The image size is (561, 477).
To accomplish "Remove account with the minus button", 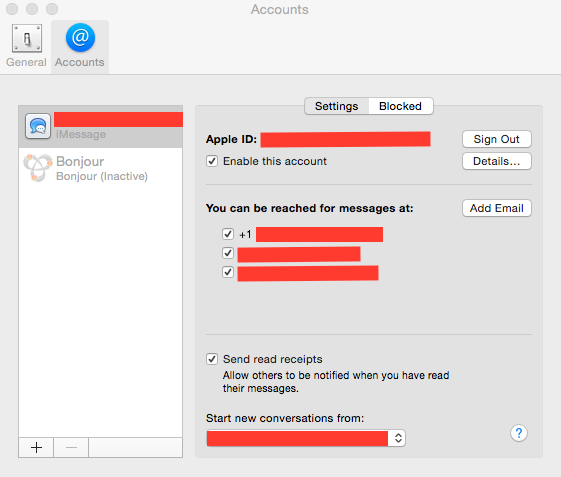I will pyautogui.click(x=71, y=447).
